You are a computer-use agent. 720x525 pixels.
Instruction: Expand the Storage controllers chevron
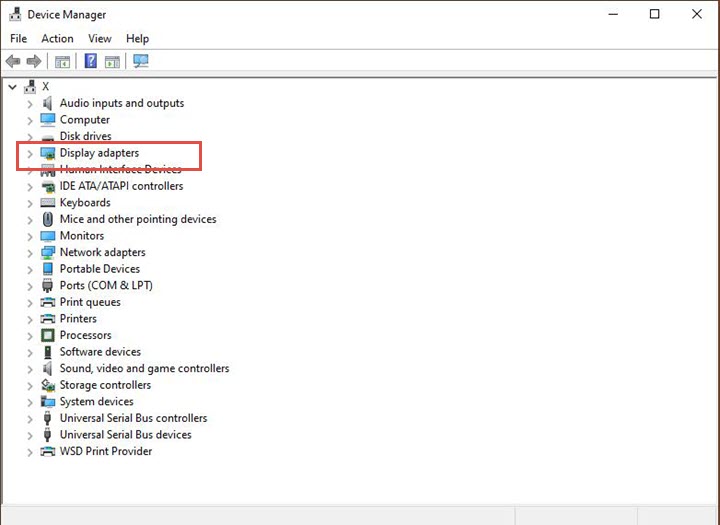pyautogui.click(x=30, y=386)
